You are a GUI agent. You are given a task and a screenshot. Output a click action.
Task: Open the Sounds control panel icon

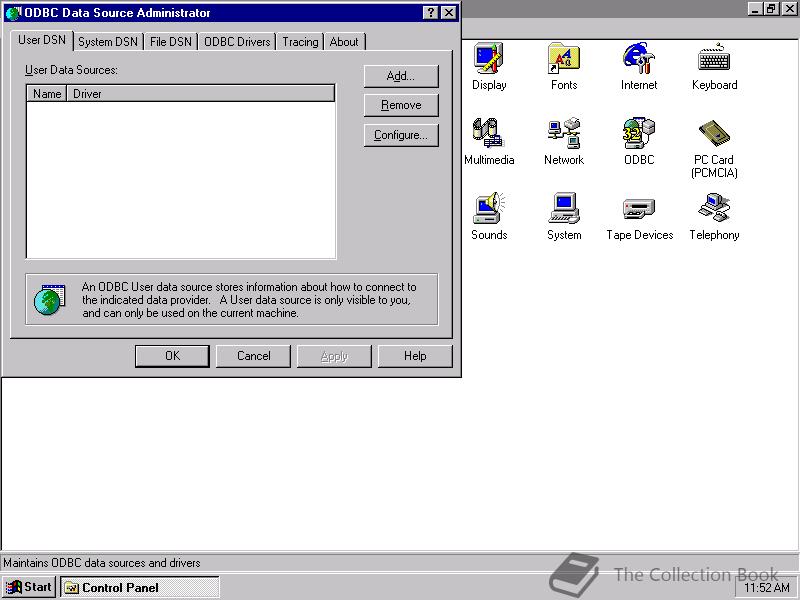click(489, 216)
